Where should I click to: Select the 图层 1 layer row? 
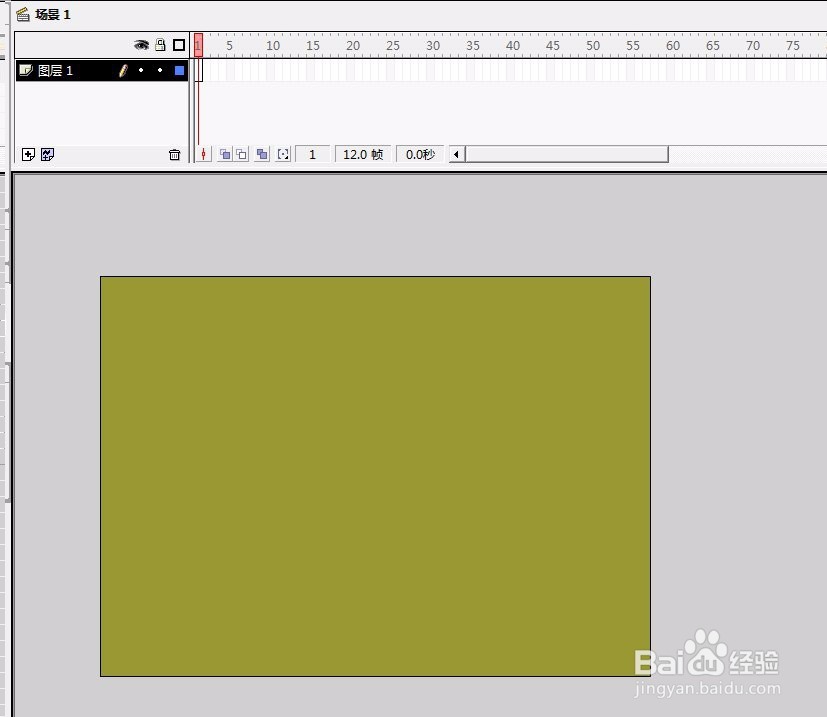coord(102,71)
